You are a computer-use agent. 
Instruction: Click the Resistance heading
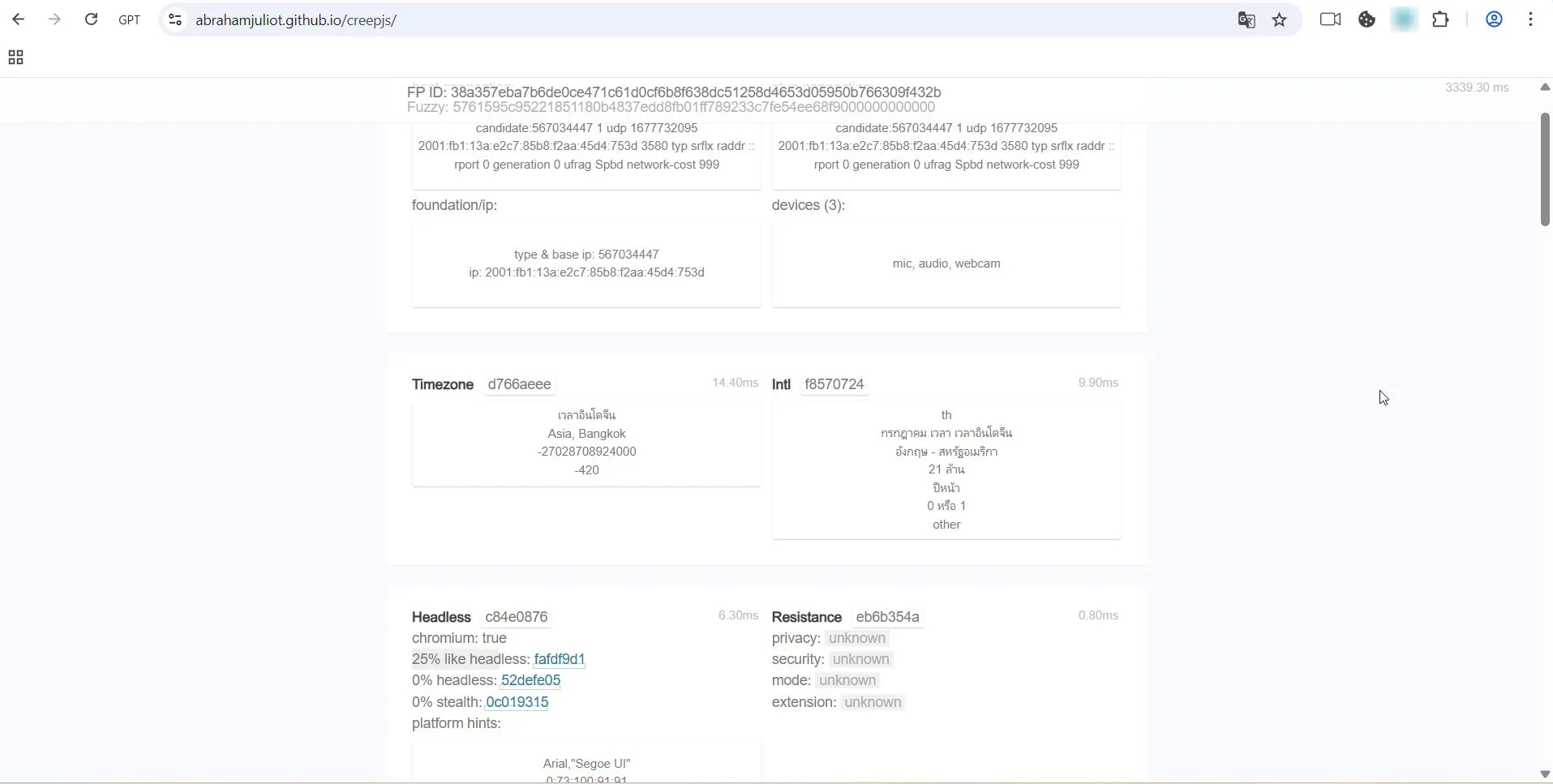click(807, 617)
